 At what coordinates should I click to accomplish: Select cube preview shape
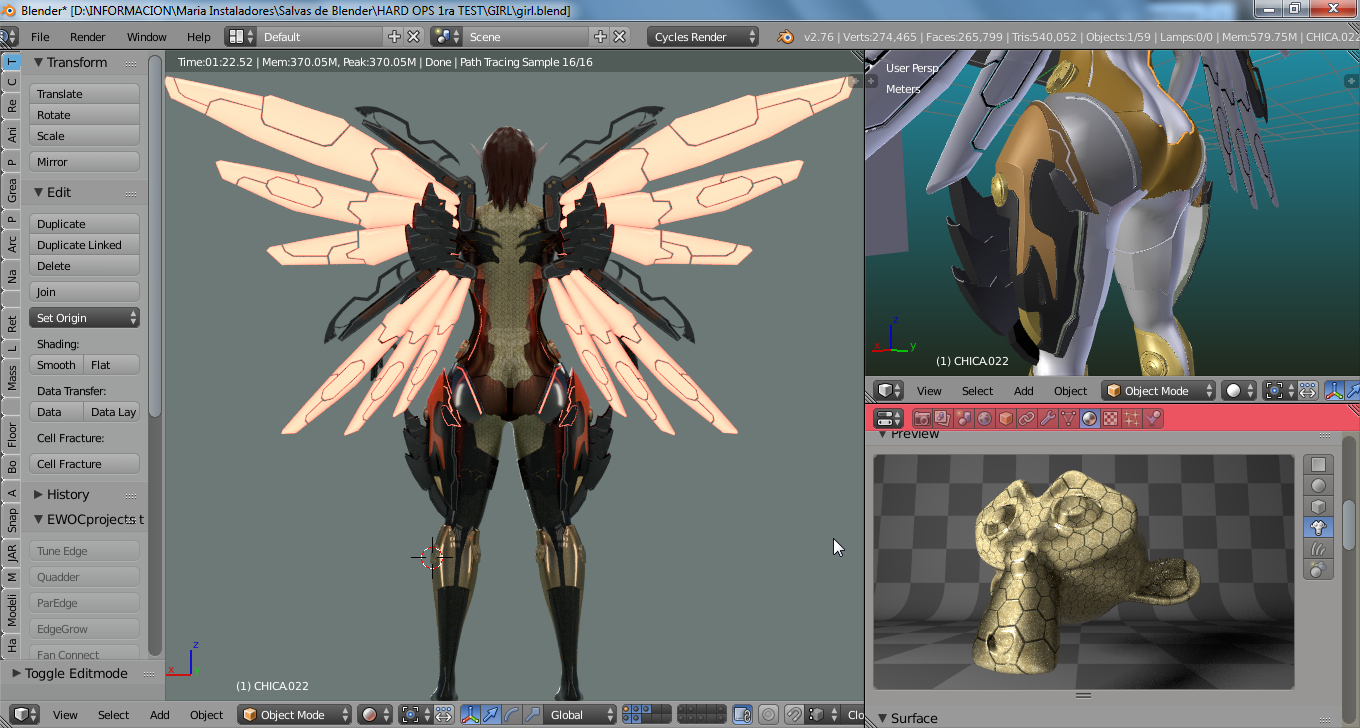[x=1319, y=507]
